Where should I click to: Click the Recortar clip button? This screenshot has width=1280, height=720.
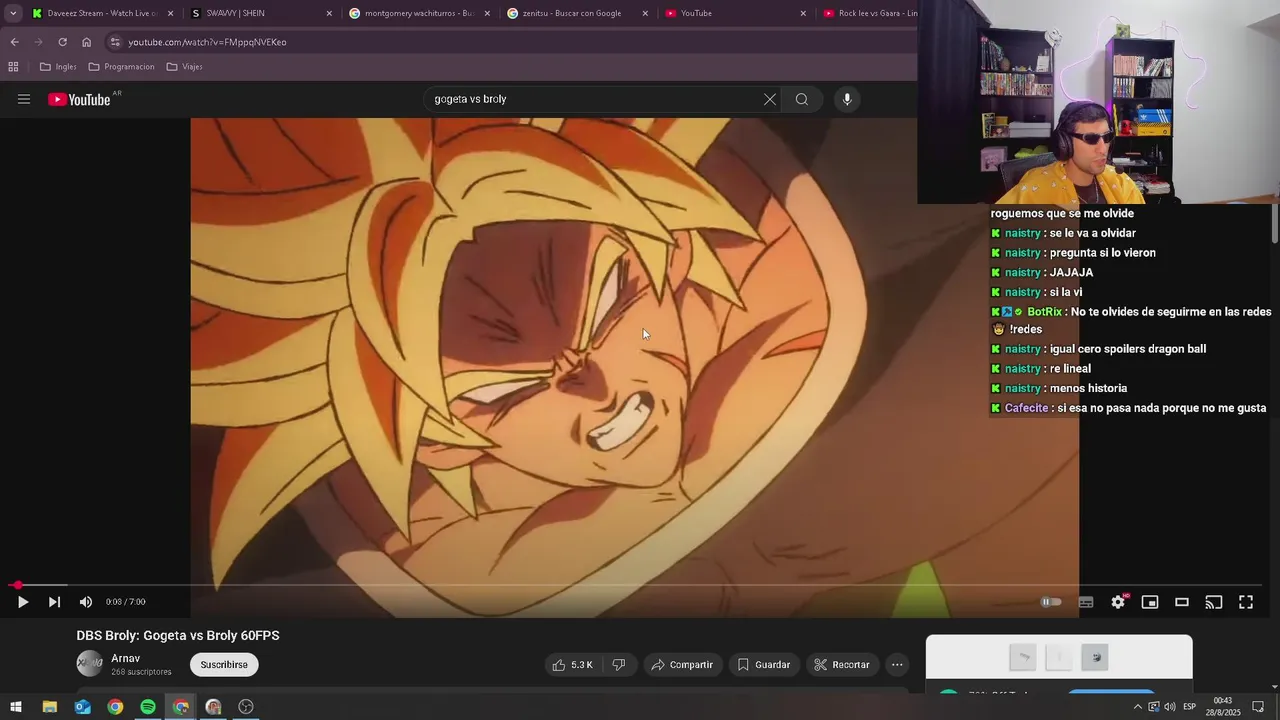tap(842, 664)
